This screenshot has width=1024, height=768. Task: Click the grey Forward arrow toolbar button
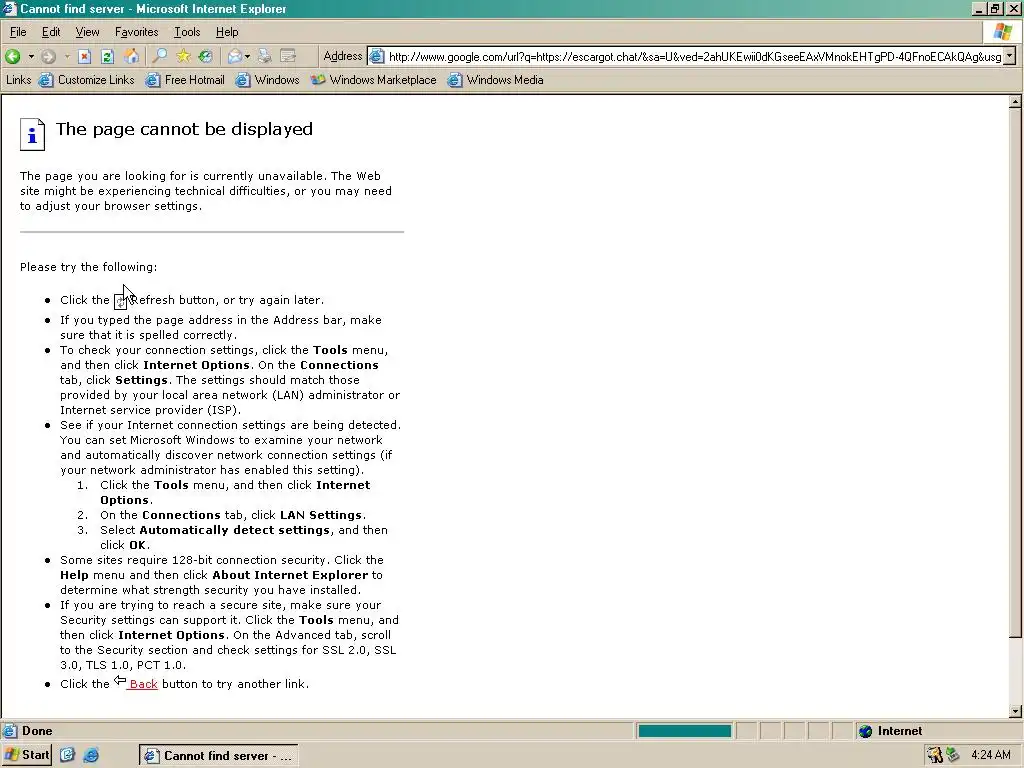[x=48, y=56]
